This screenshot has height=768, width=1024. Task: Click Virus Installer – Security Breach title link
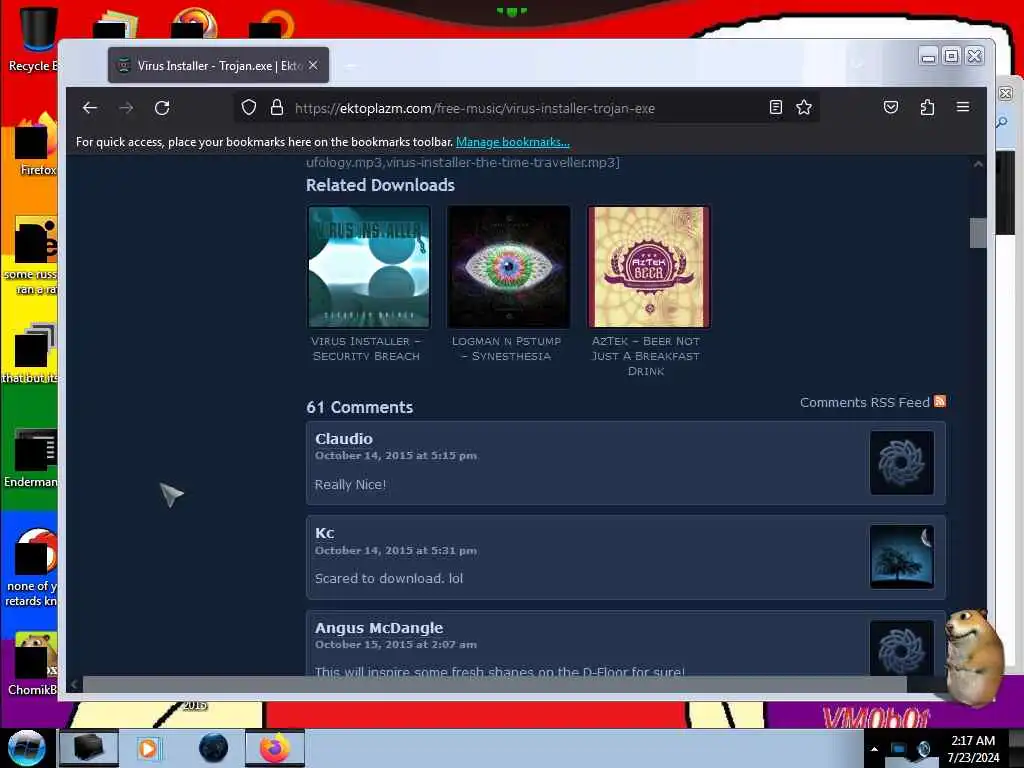coord(366,349)
